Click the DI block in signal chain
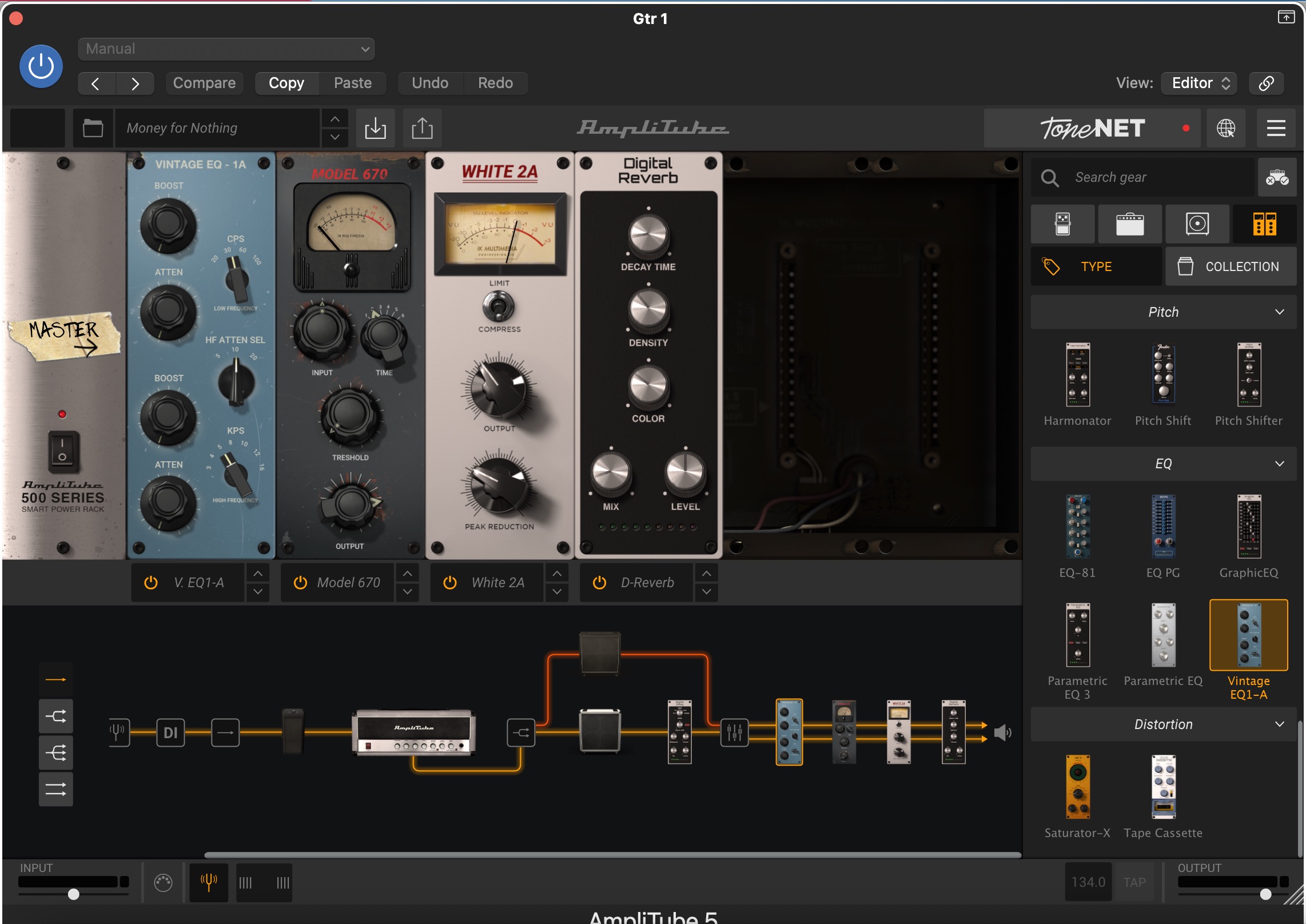The image size is (1306, 924). click(170, 732)
